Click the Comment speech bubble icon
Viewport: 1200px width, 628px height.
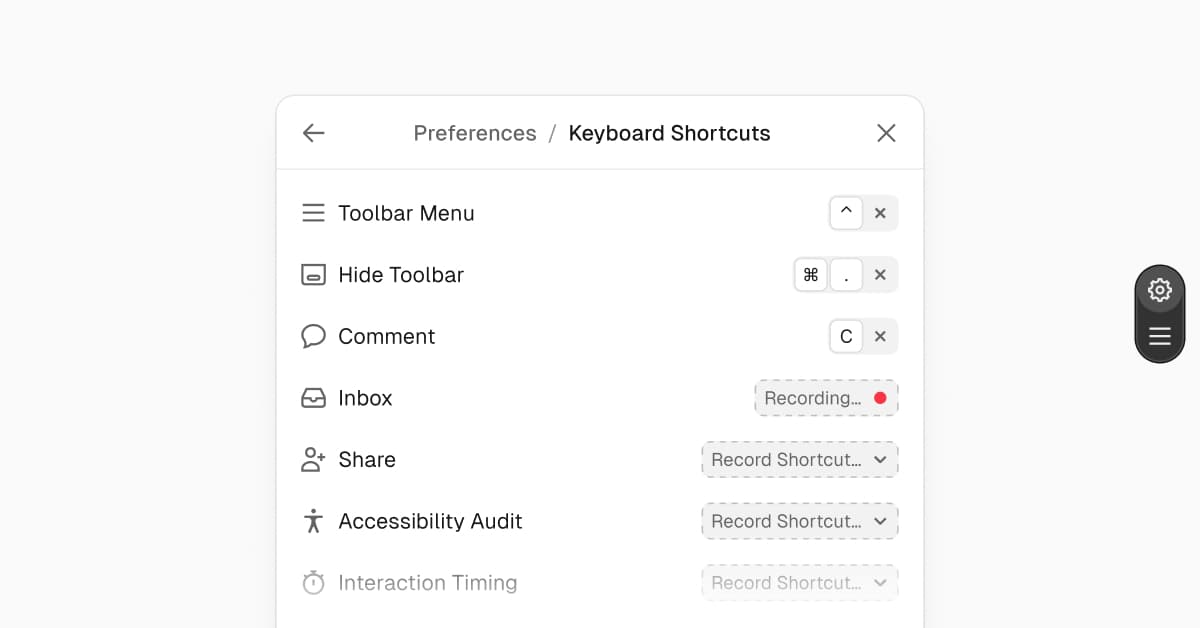(314, 336)
